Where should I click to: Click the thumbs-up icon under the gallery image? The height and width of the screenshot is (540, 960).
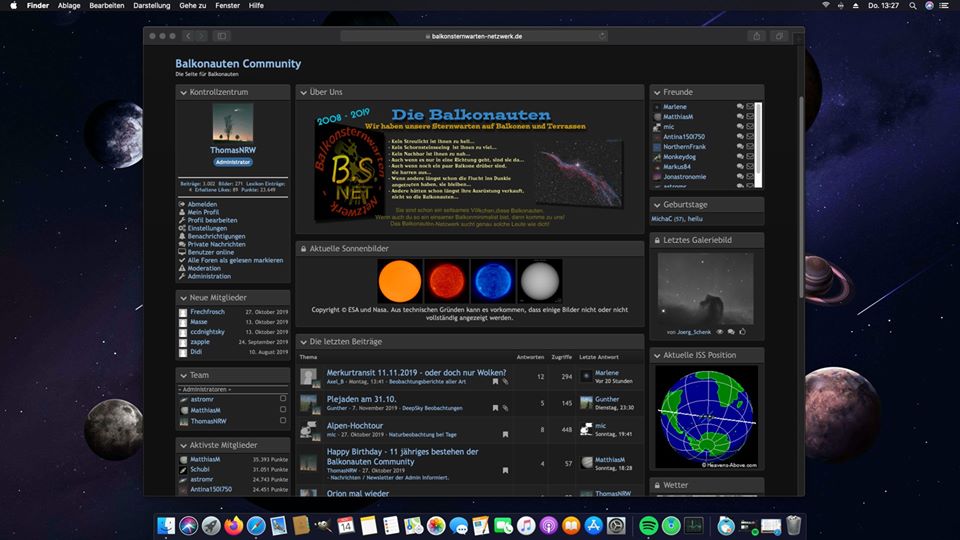click(743, 331)
